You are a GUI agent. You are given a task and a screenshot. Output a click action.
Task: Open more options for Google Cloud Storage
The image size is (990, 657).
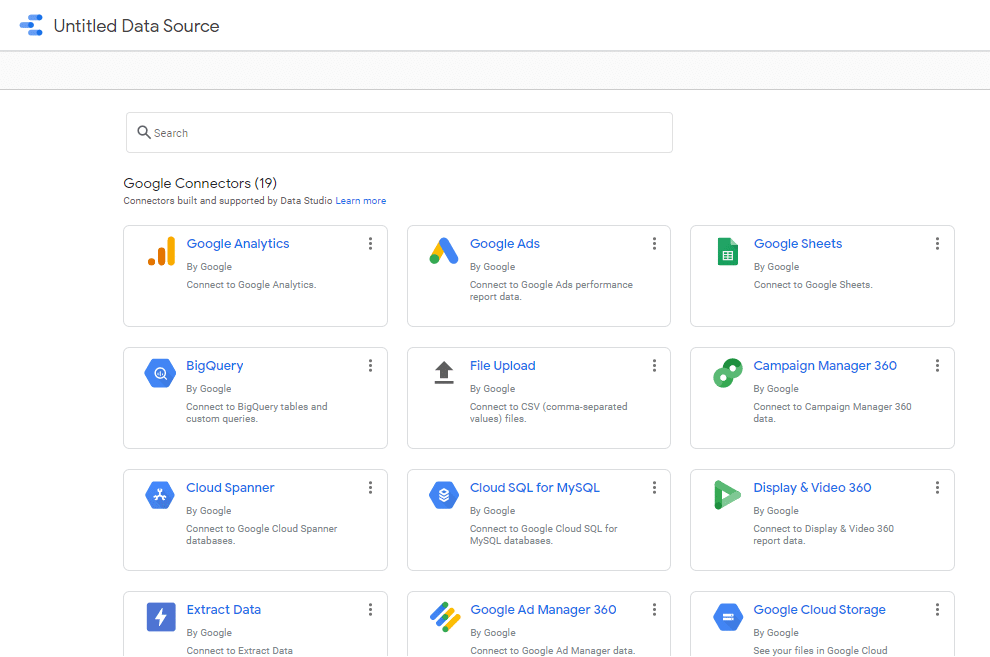(x=938, y=610)
